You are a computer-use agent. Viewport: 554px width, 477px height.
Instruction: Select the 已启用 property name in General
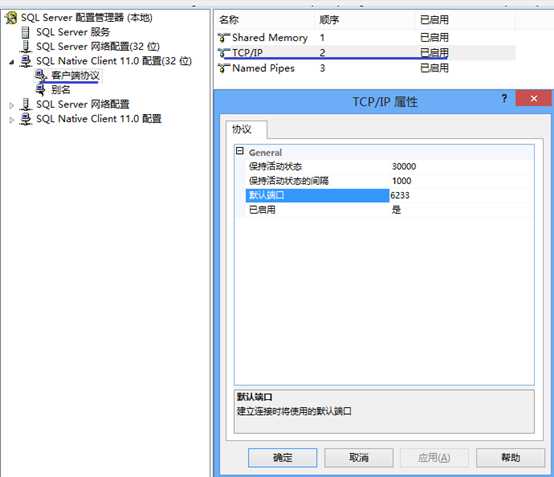(x=262, y=210)
